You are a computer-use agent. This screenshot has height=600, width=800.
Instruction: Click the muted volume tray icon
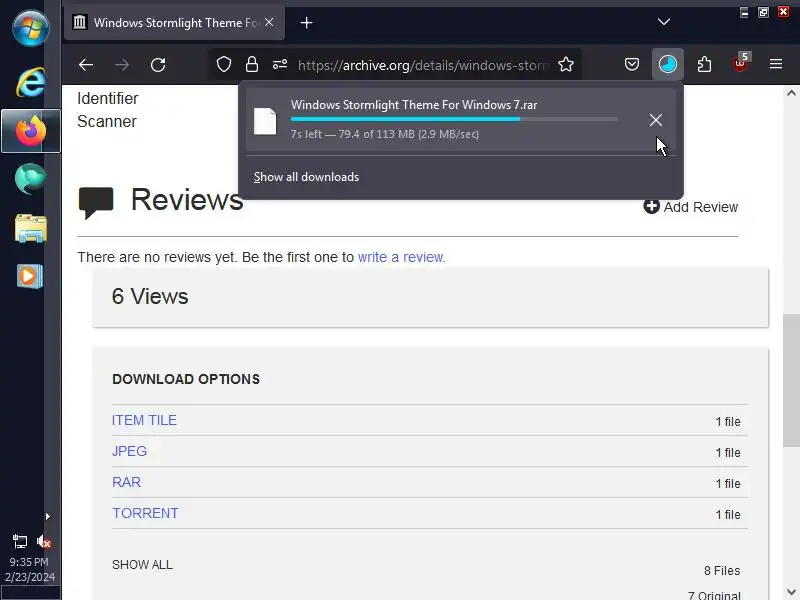coord(44,541)
